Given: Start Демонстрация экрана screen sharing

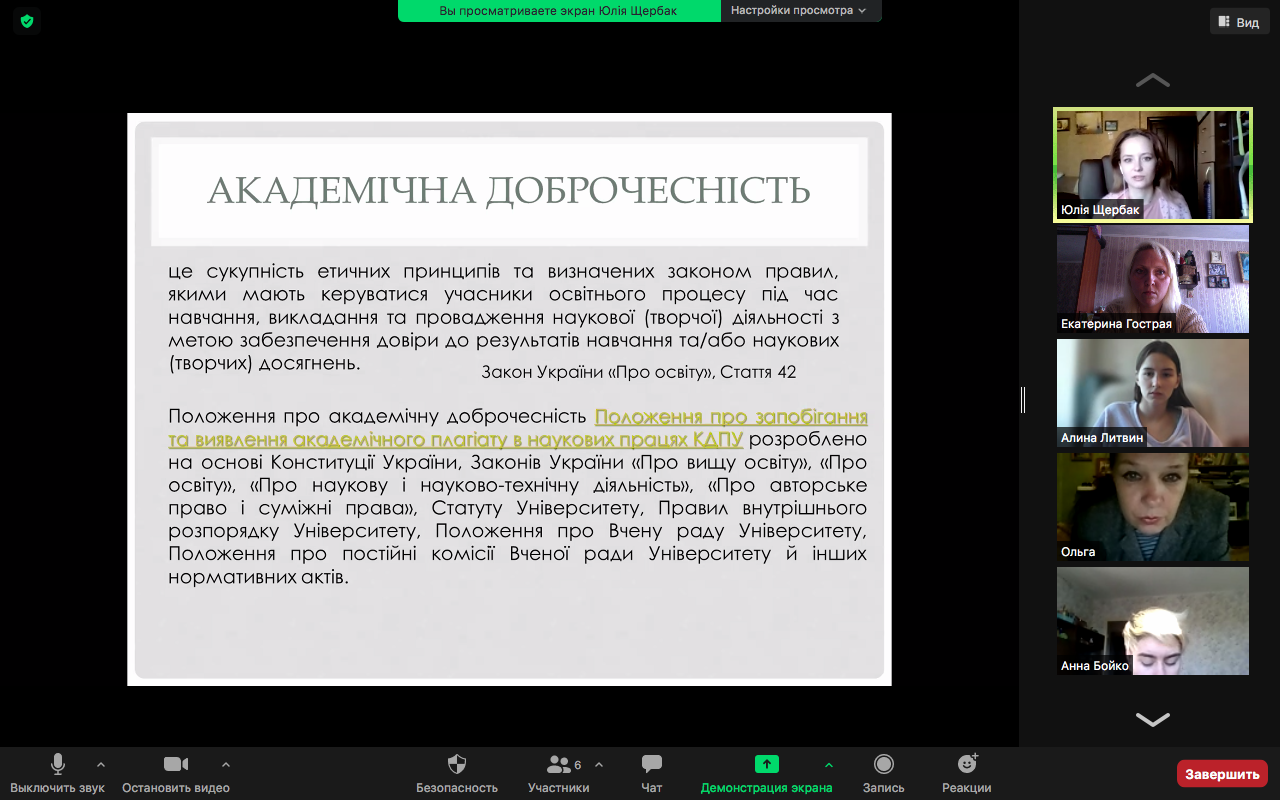Looking at the screenshot, I should [766, 772].
